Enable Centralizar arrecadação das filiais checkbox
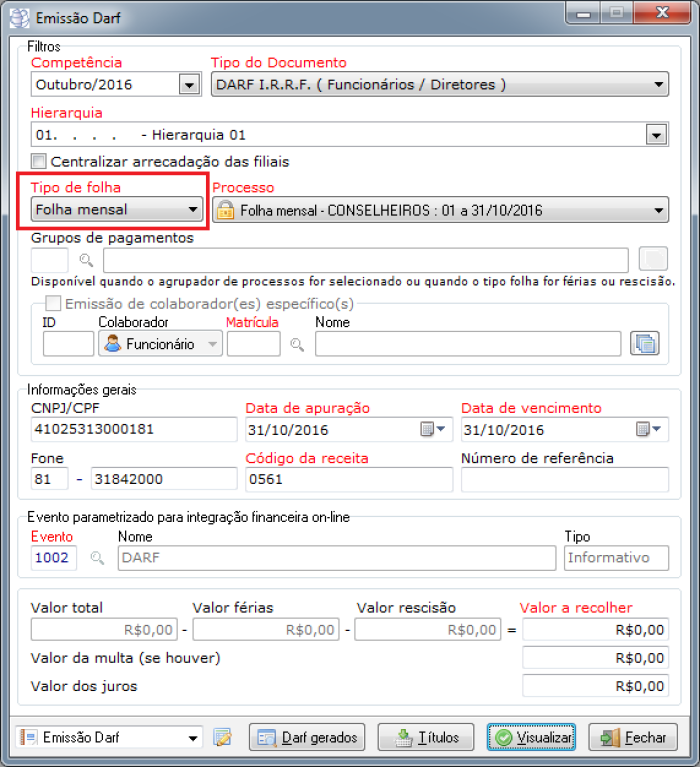 39,161
